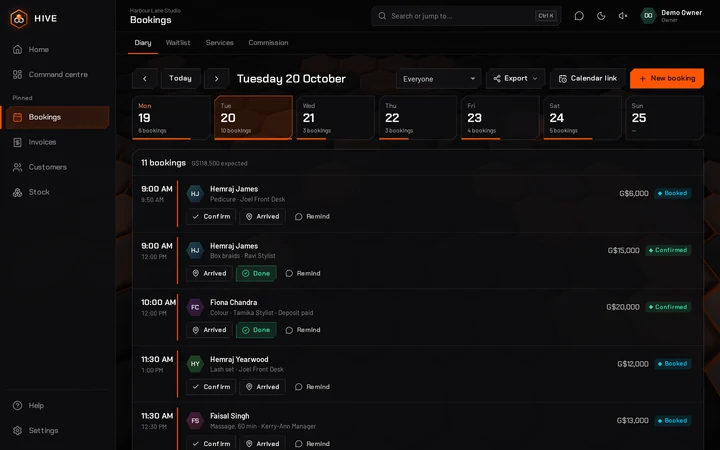Click Confirmed status on Box braids booking

[x=668, y=250]
